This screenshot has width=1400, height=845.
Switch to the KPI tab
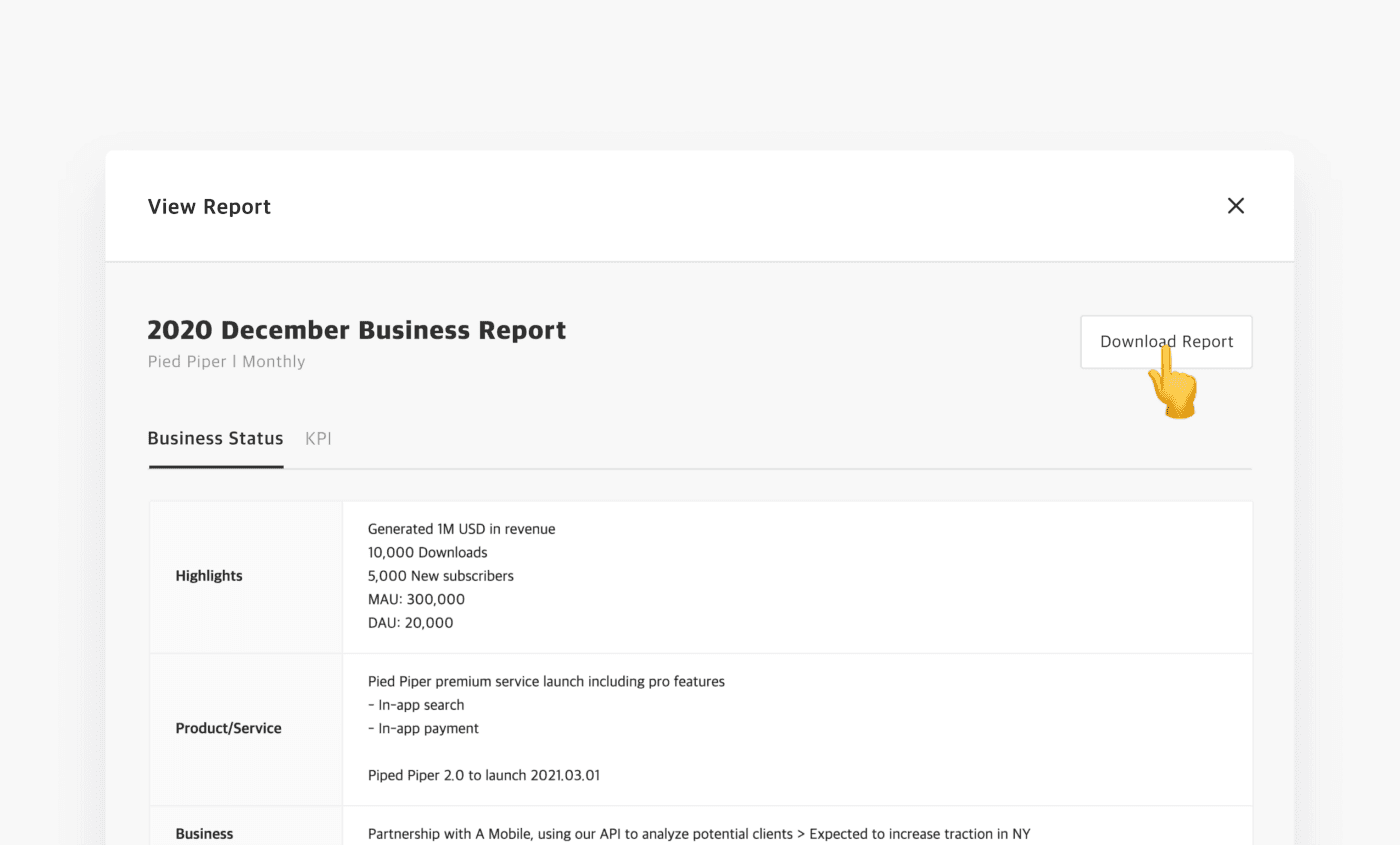click(x=318, y=438)
